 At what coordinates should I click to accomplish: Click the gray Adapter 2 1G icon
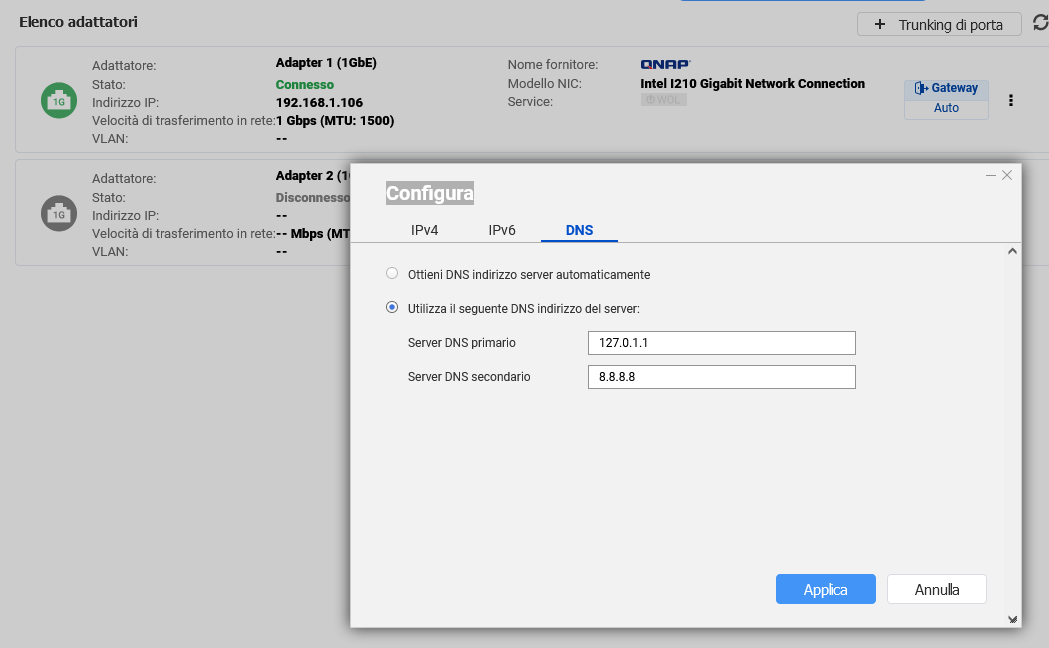(x=58, y=213)
